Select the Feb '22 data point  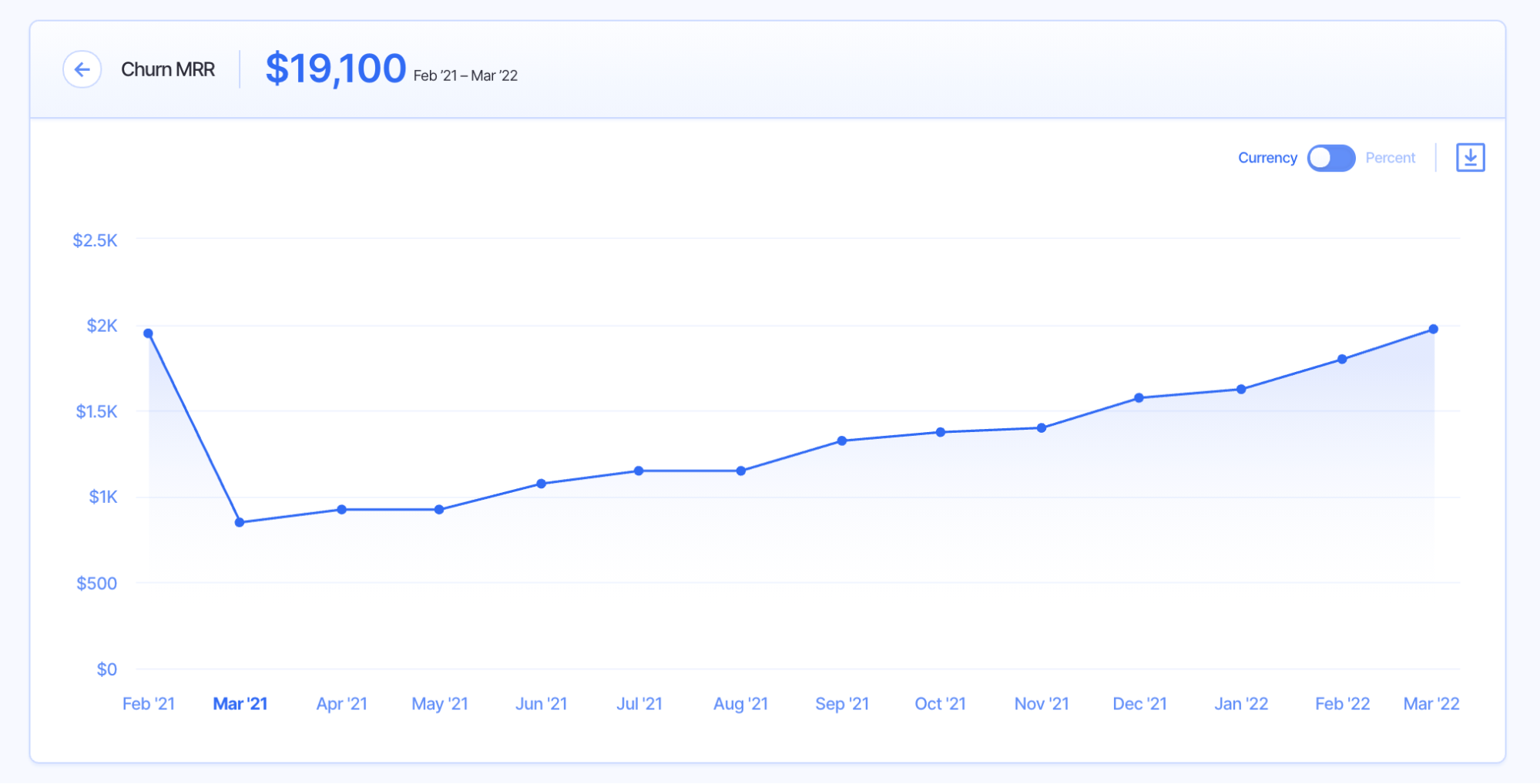point(1342,359)
